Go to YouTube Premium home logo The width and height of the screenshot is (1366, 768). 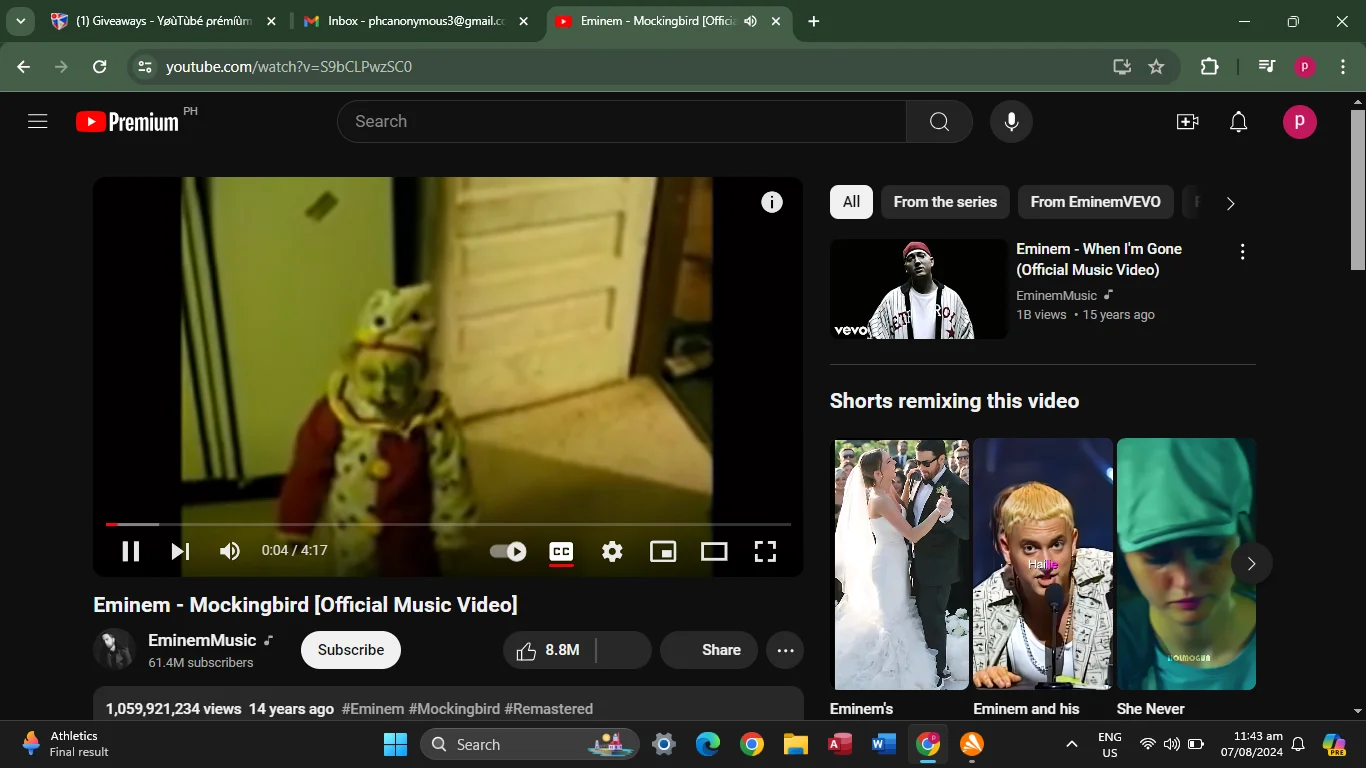click(127, 122)
